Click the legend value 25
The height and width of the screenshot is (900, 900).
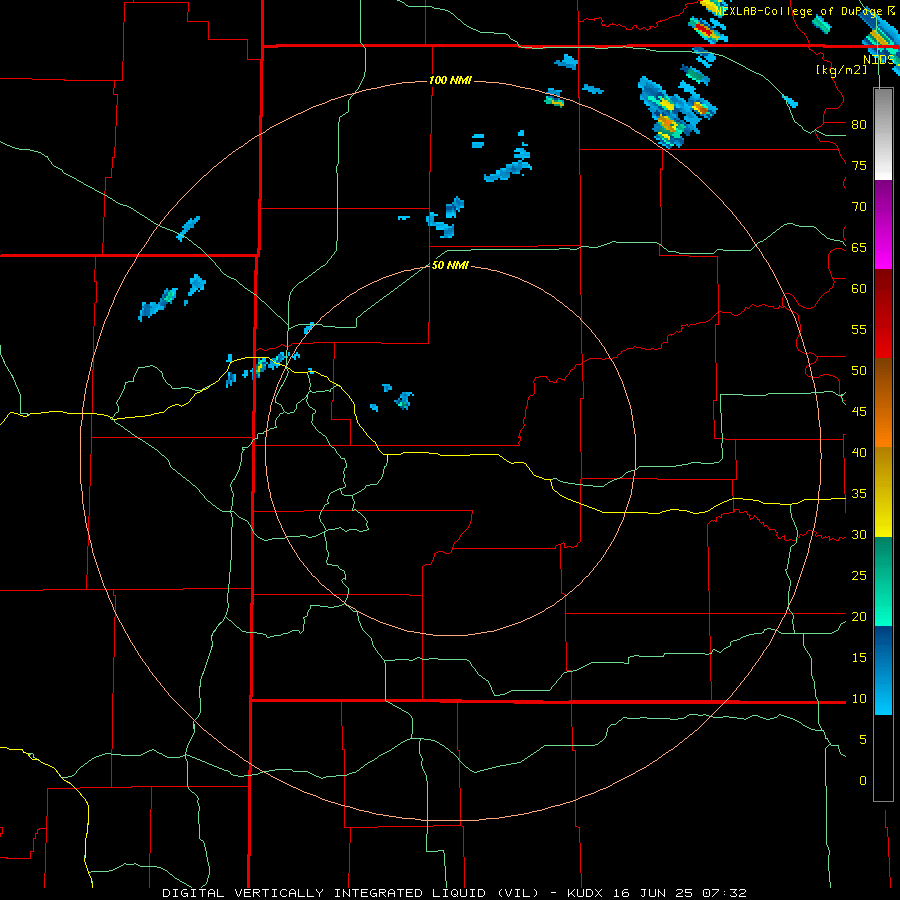point(859,576)
